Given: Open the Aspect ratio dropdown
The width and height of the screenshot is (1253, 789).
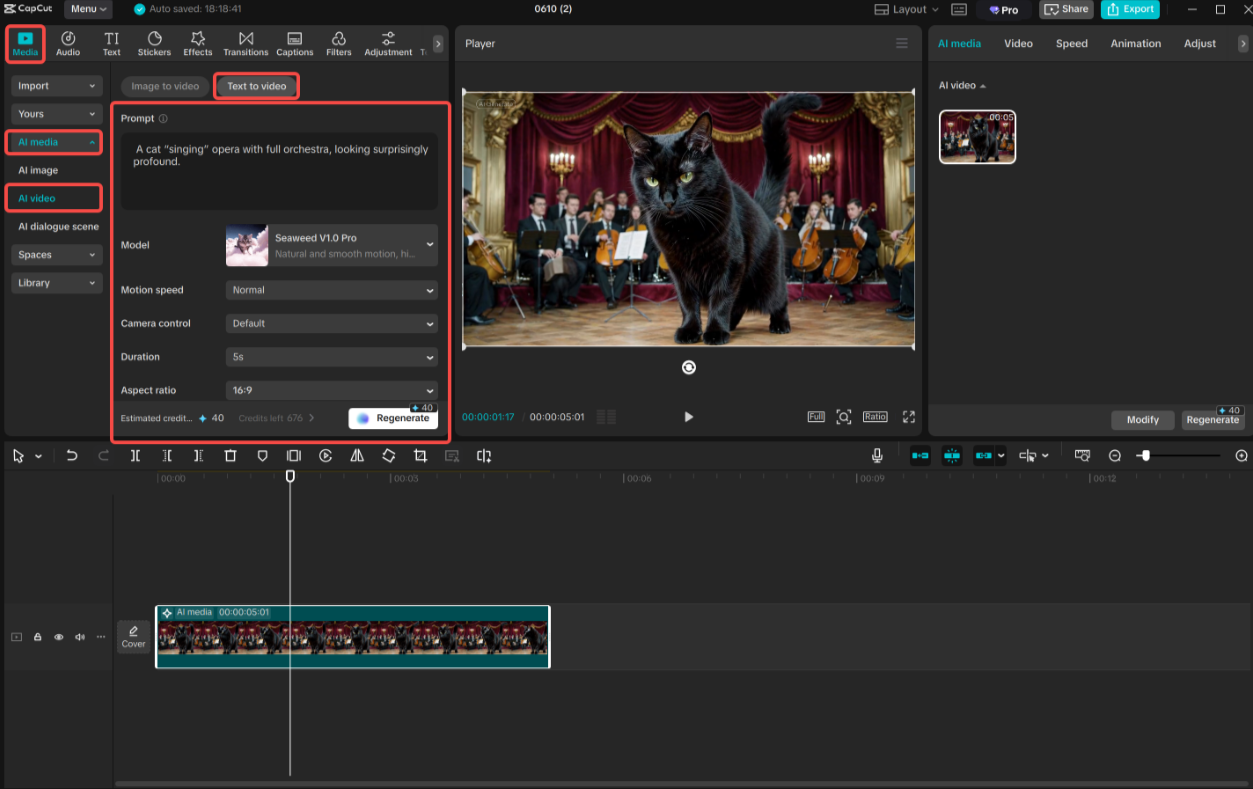Looking at the screenshot, I should [331, 391].
